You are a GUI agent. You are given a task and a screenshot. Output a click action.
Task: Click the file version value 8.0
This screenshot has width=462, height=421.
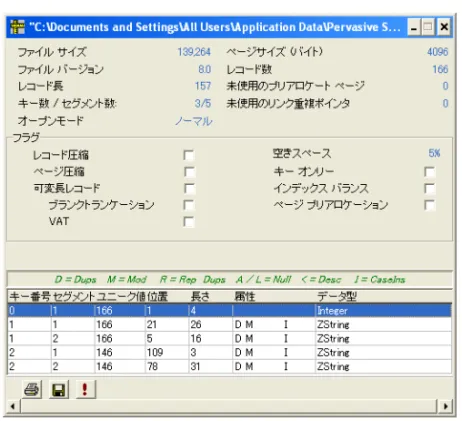click(205, 69)
